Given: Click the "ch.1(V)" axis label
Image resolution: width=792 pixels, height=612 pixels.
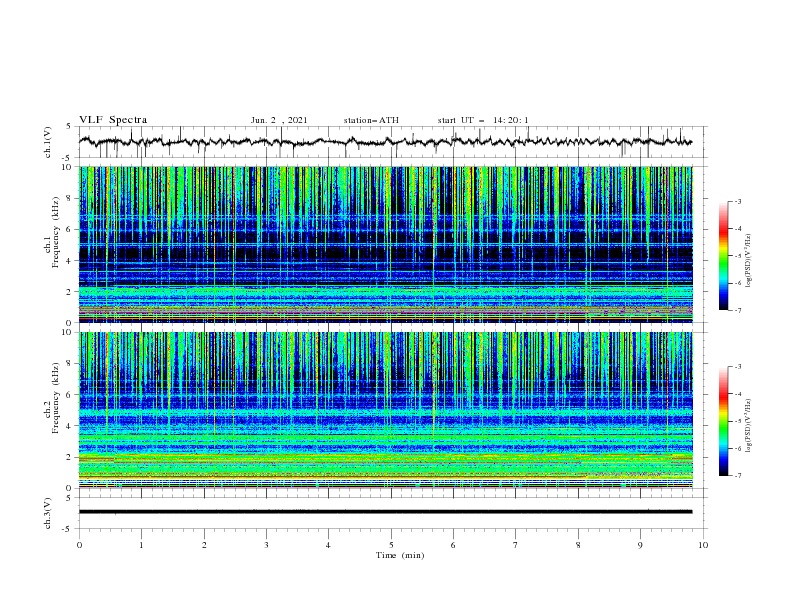Looking at the screenshot, I should click(48, 142).
